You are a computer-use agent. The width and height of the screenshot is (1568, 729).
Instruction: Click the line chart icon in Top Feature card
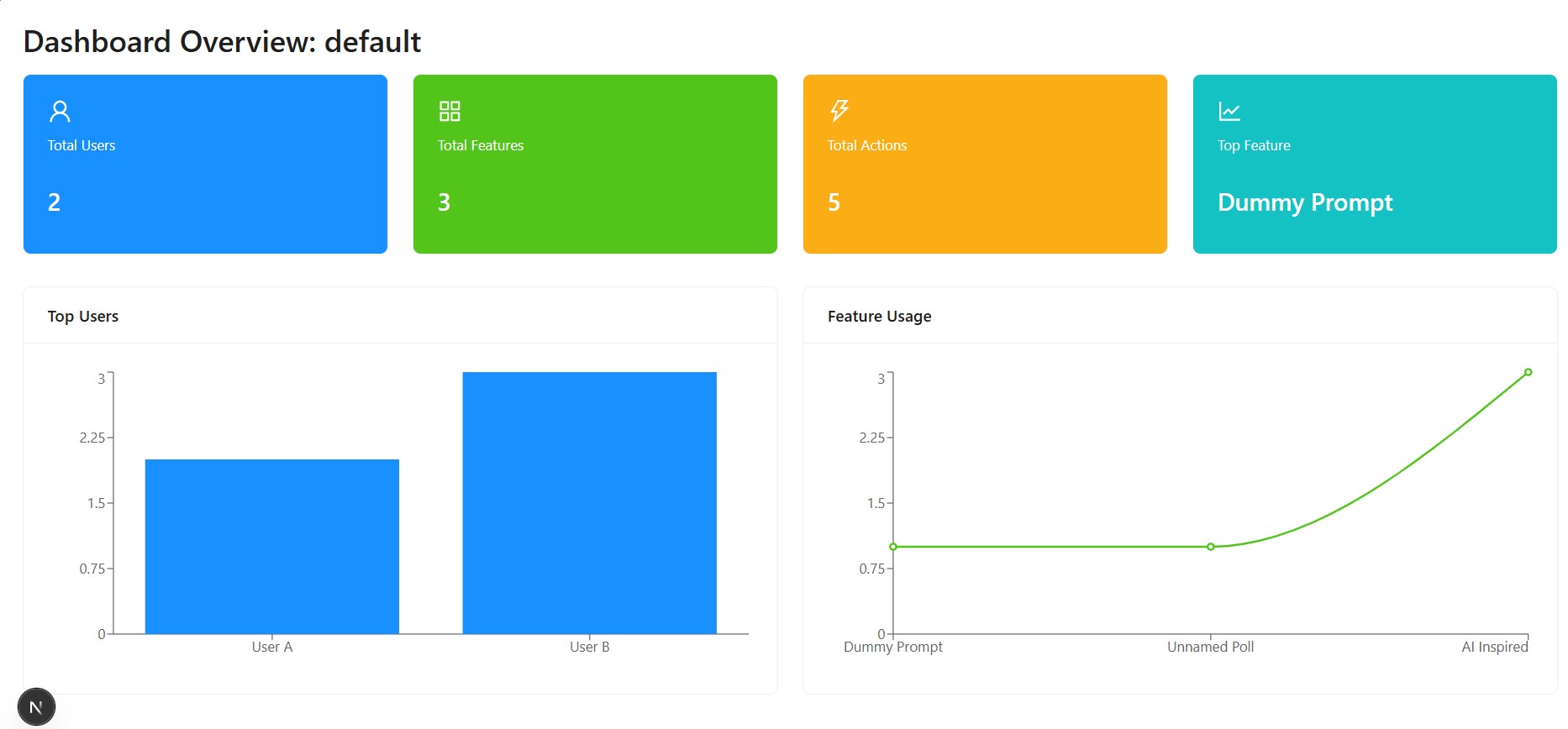[x=1229, y=111]
